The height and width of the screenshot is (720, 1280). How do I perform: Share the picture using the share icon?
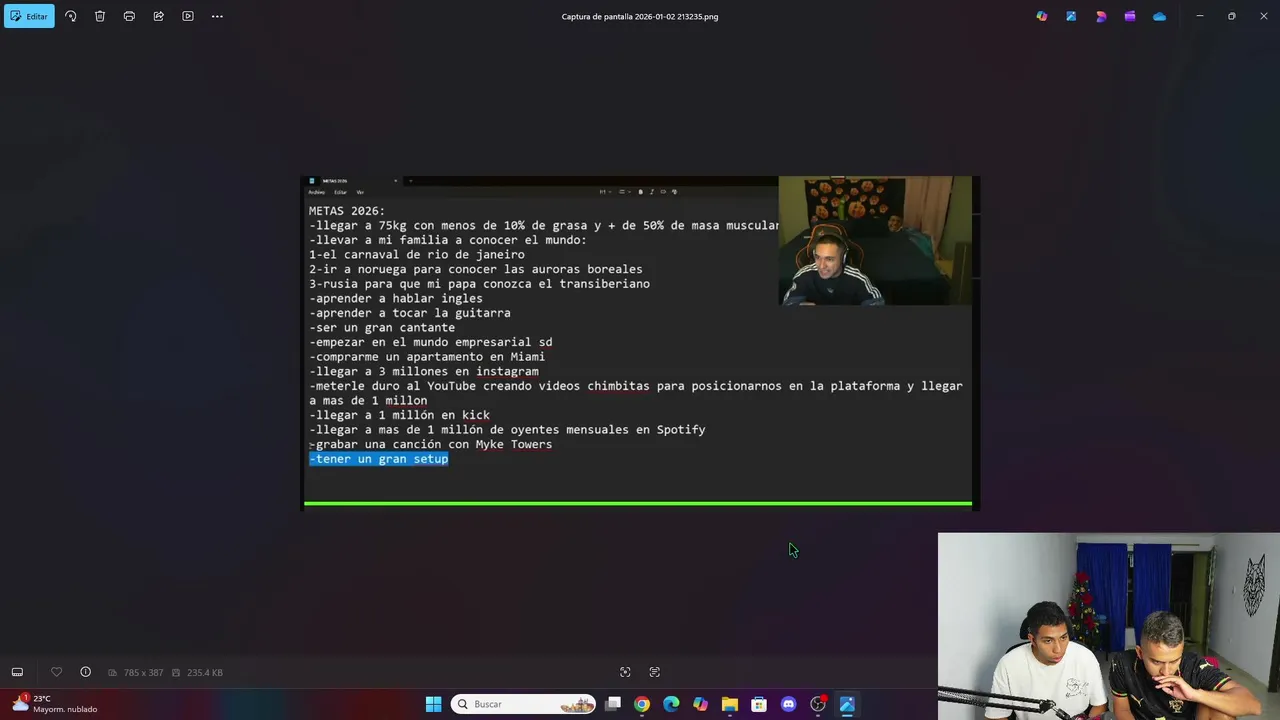click(158, 16)
